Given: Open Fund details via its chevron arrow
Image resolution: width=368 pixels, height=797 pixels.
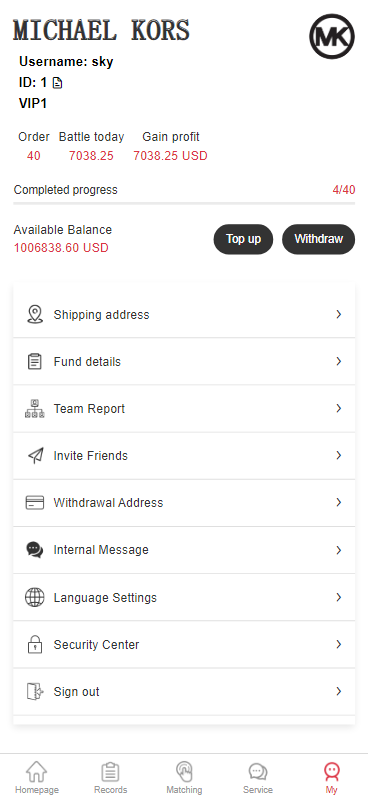Looking at the screenshot, I should 339,361.
